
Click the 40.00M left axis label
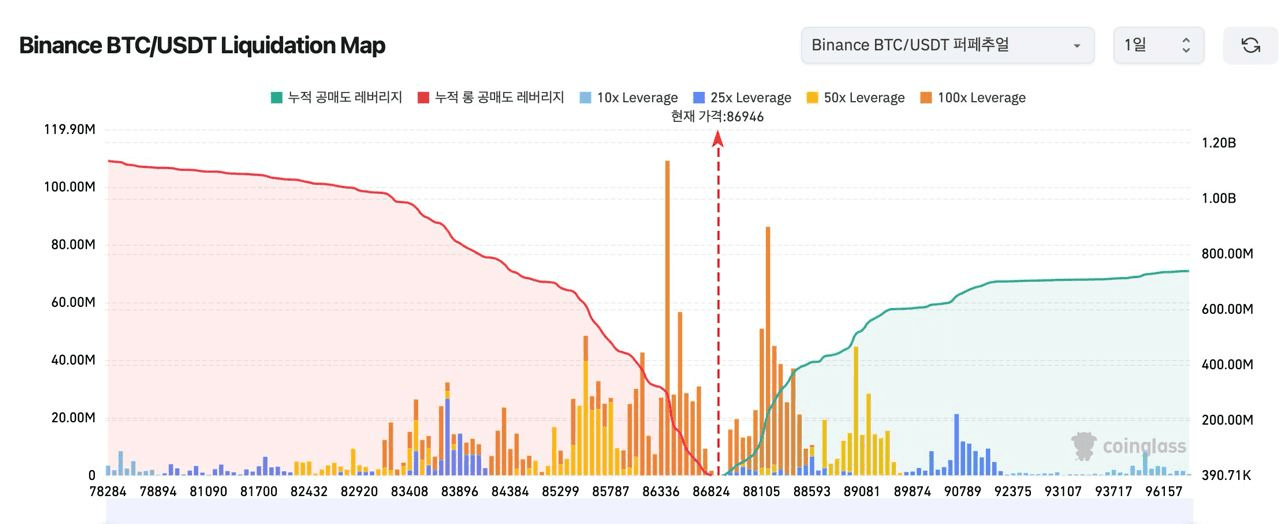point(71,361)
